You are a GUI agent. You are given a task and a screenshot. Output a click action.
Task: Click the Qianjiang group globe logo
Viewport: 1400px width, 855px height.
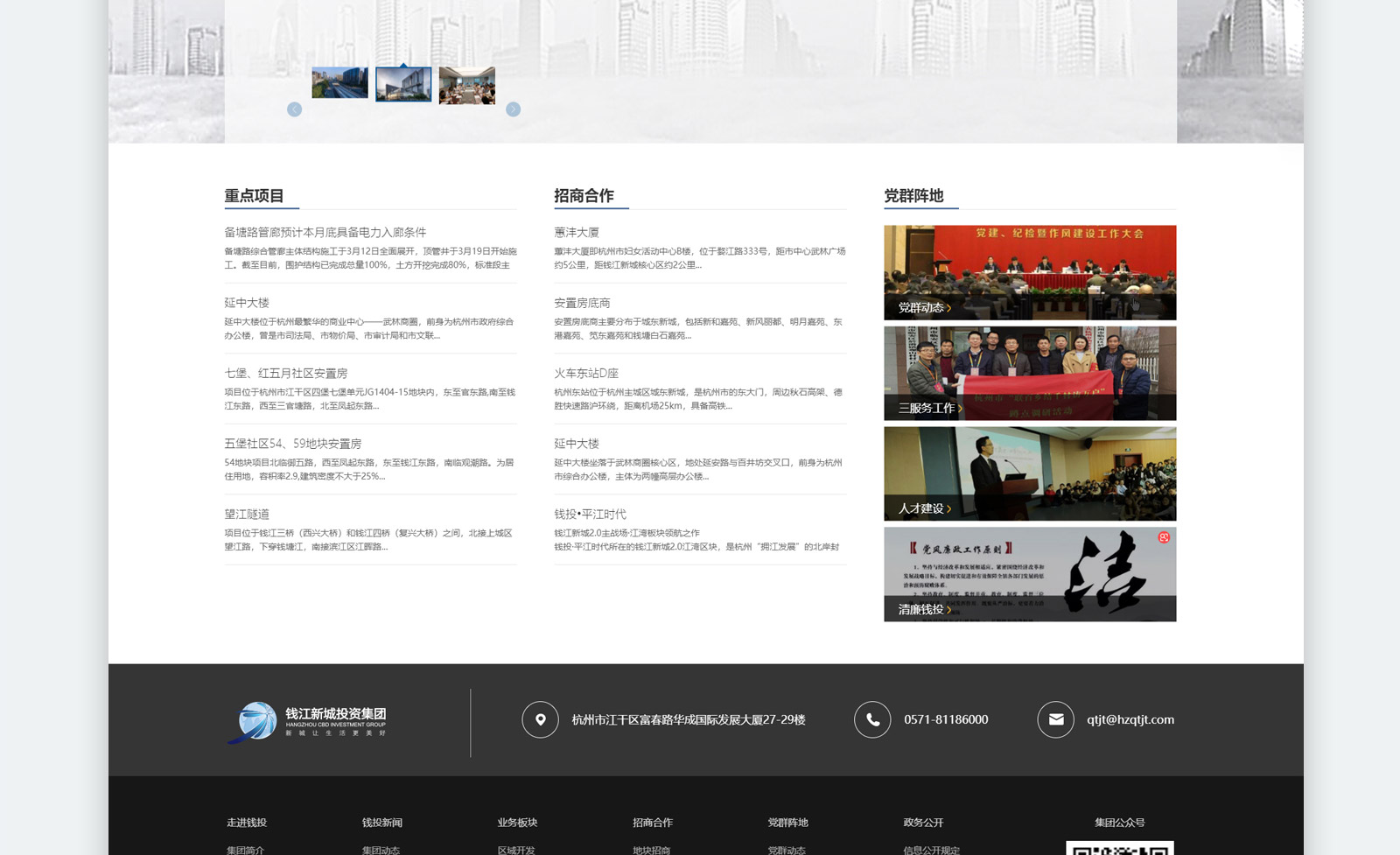[x=254, y=722]
